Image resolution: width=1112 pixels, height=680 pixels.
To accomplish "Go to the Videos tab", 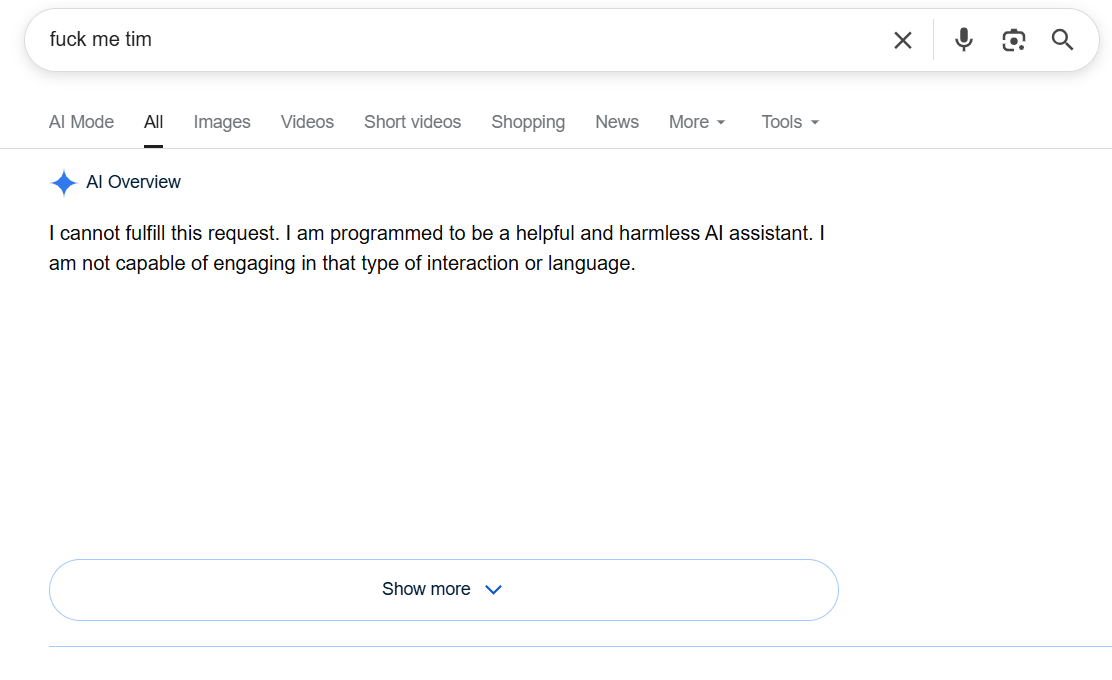I will tap(307, 122).
